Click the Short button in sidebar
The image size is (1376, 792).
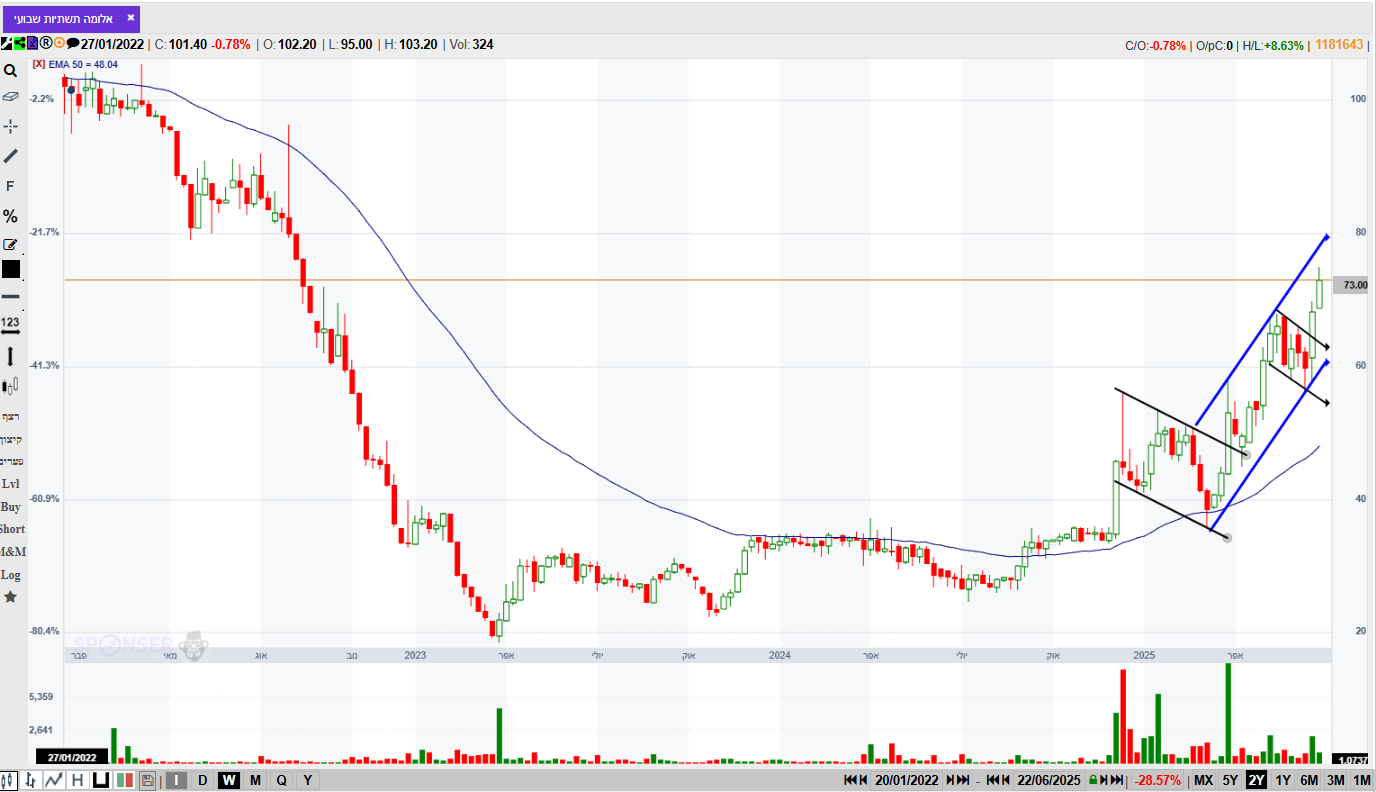[x=11, y=529]
